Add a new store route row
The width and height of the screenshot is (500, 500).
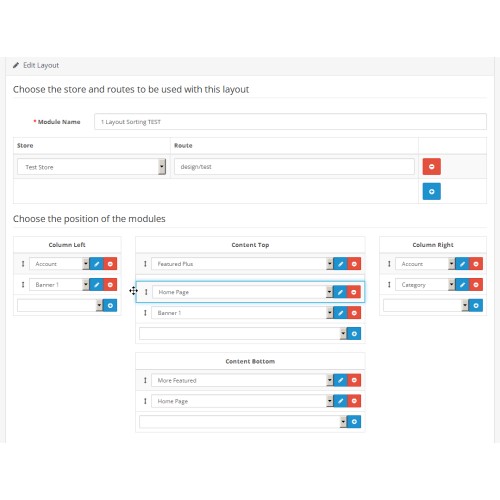click(431, 191)
